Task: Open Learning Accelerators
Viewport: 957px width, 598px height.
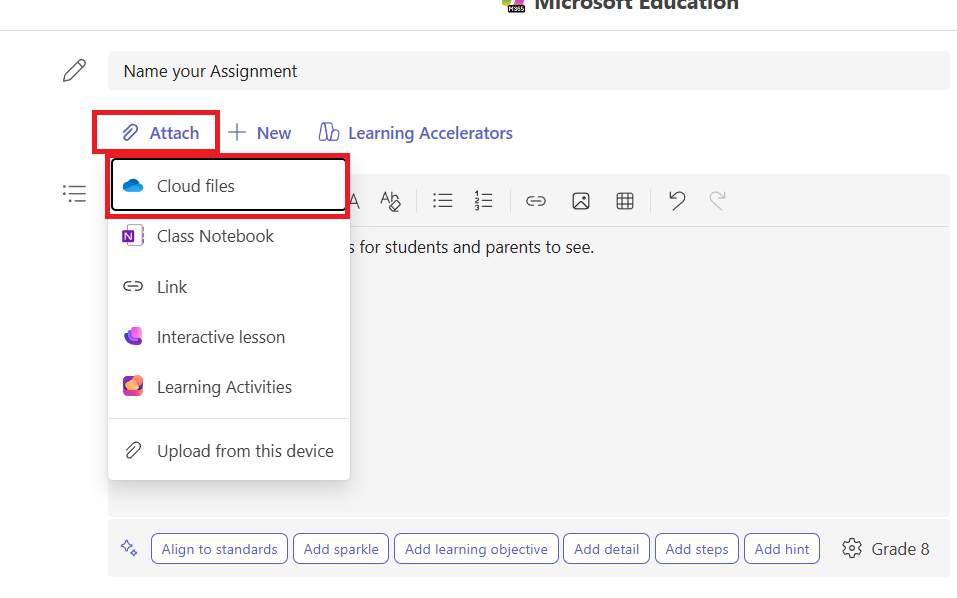Action: (416, 133)
